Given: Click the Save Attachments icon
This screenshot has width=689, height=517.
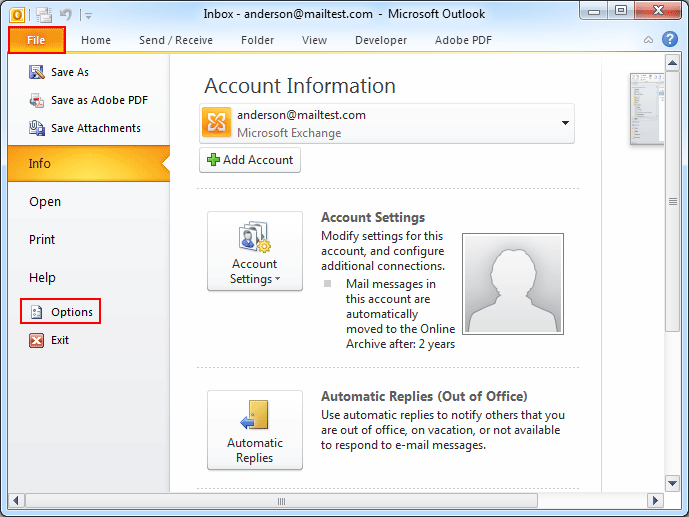Looking at the screenshot, I should point(37,128).
